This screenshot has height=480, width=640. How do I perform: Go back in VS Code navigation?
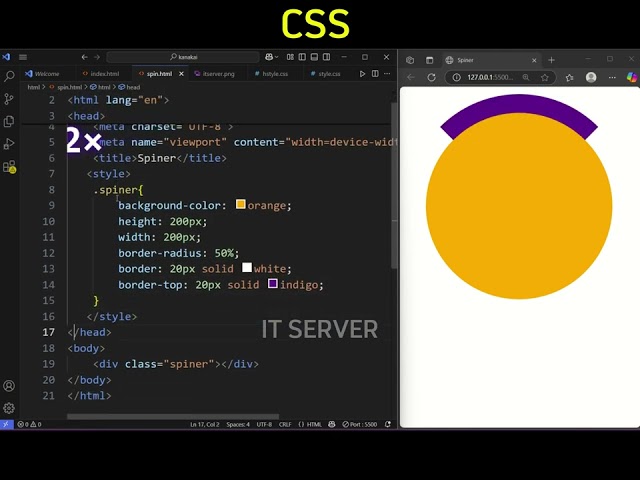(84, 57)
